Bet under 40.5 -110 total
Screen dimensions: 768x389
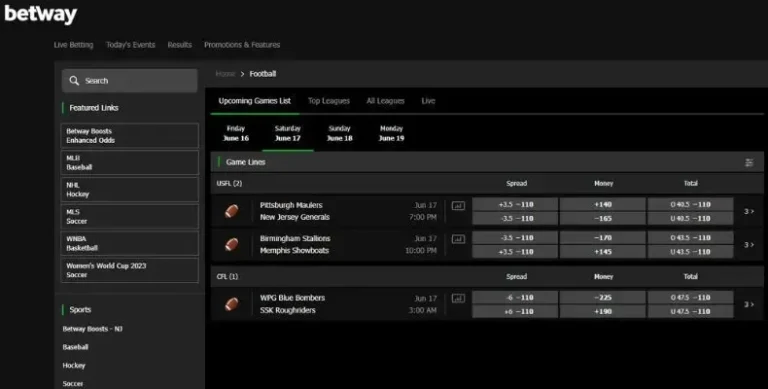click(691, 219)
